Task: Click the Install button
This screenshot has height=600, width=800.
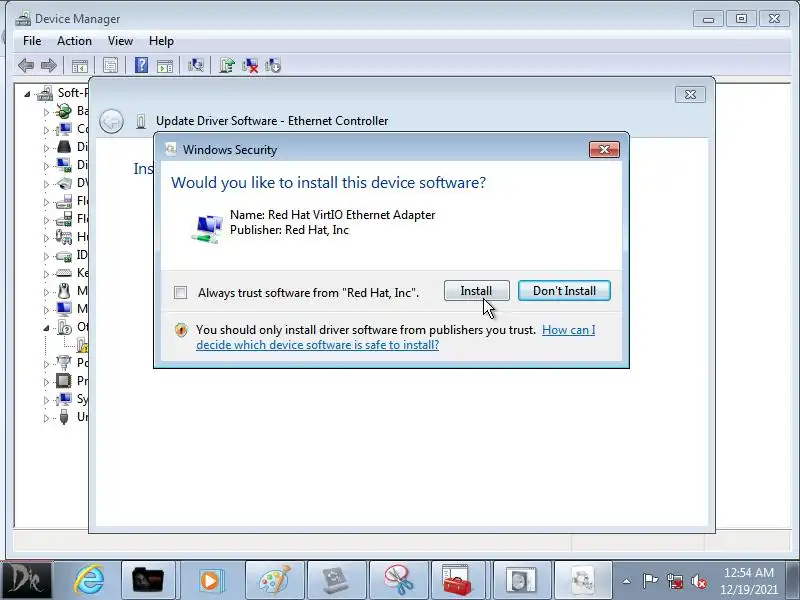Action: click(x=477, y=291)
